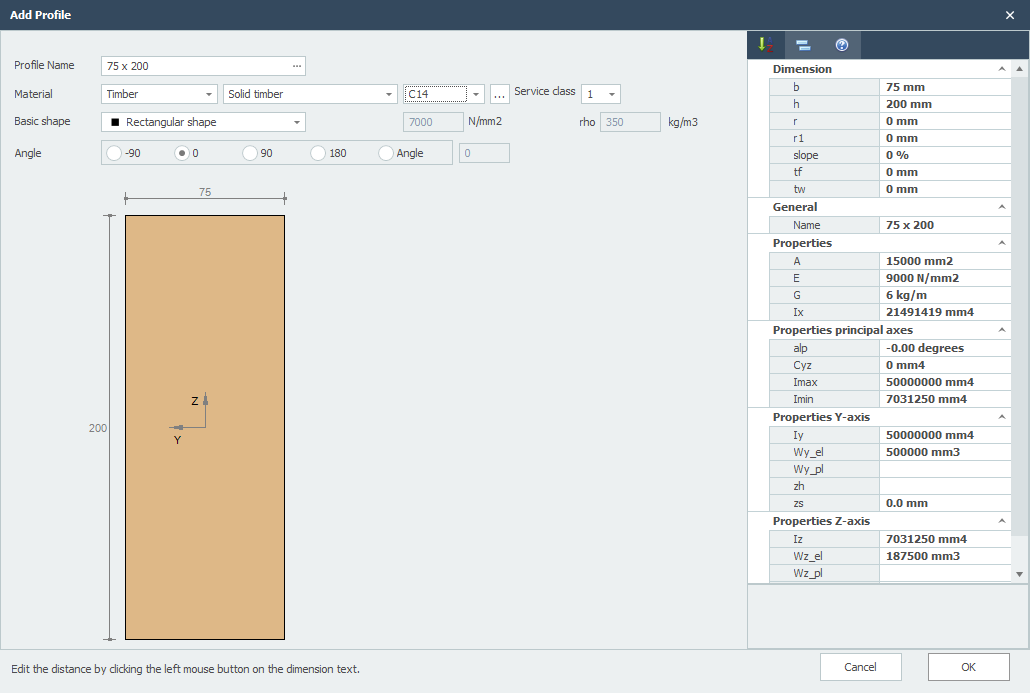
Task: Open the ellipsis button next to Profile Name
Action: (296, 66)
